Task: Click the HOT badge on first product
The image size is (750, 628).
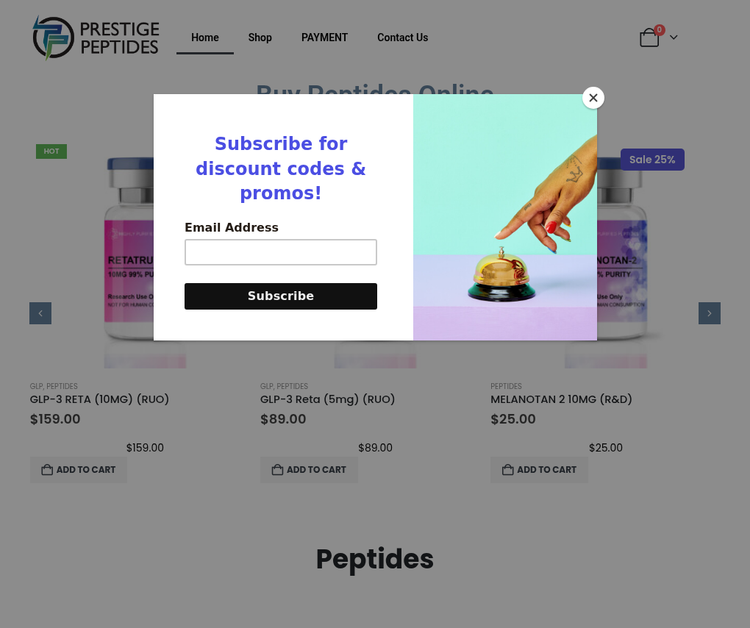Action: (x=51, y=151)
